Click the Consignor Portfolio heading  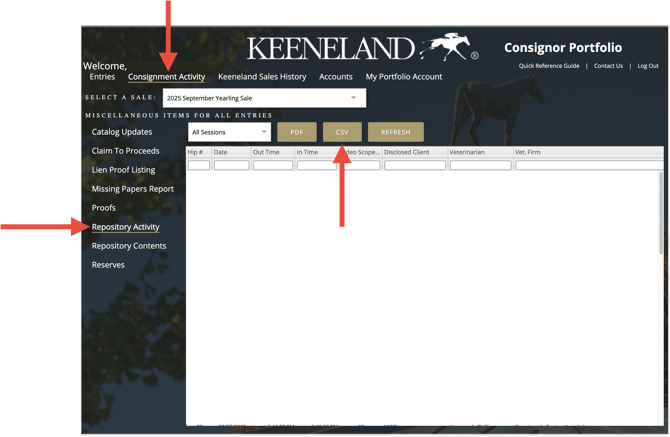click(563, 47)
